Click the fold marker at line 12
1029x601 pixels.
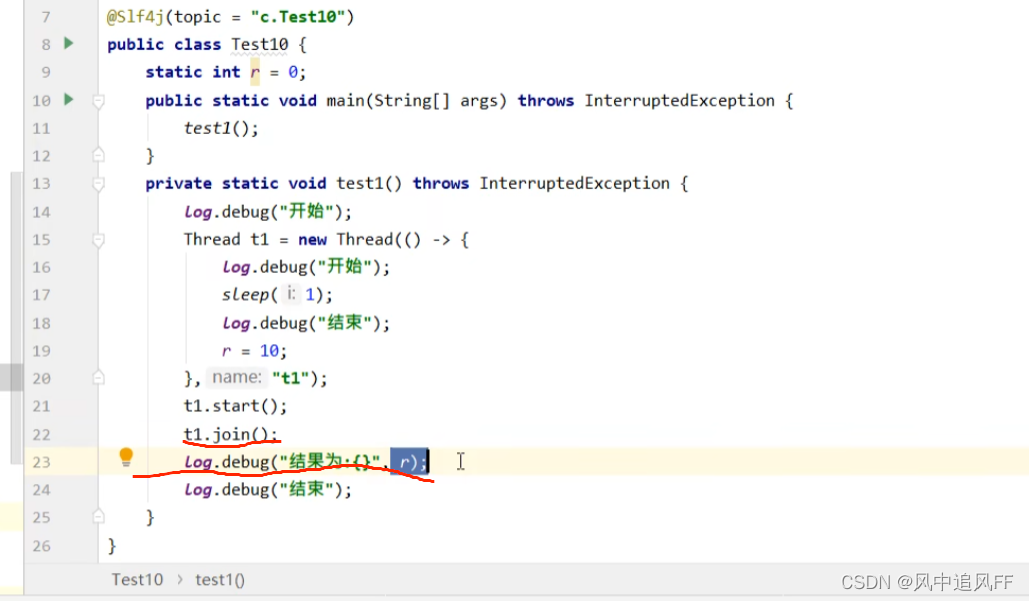click(x=97, y=155)
